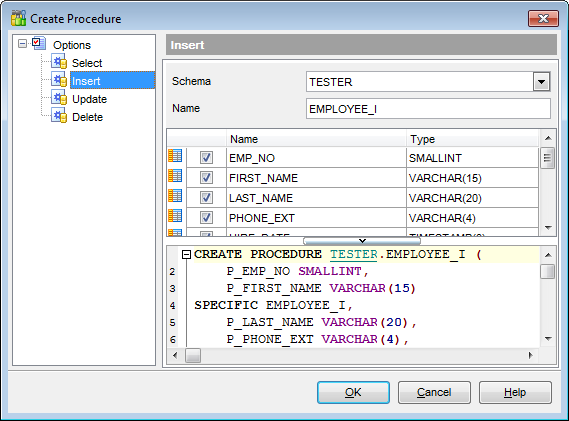Click the code editor scroll down arrow
The image size is (569, 421).
point(548,339)
